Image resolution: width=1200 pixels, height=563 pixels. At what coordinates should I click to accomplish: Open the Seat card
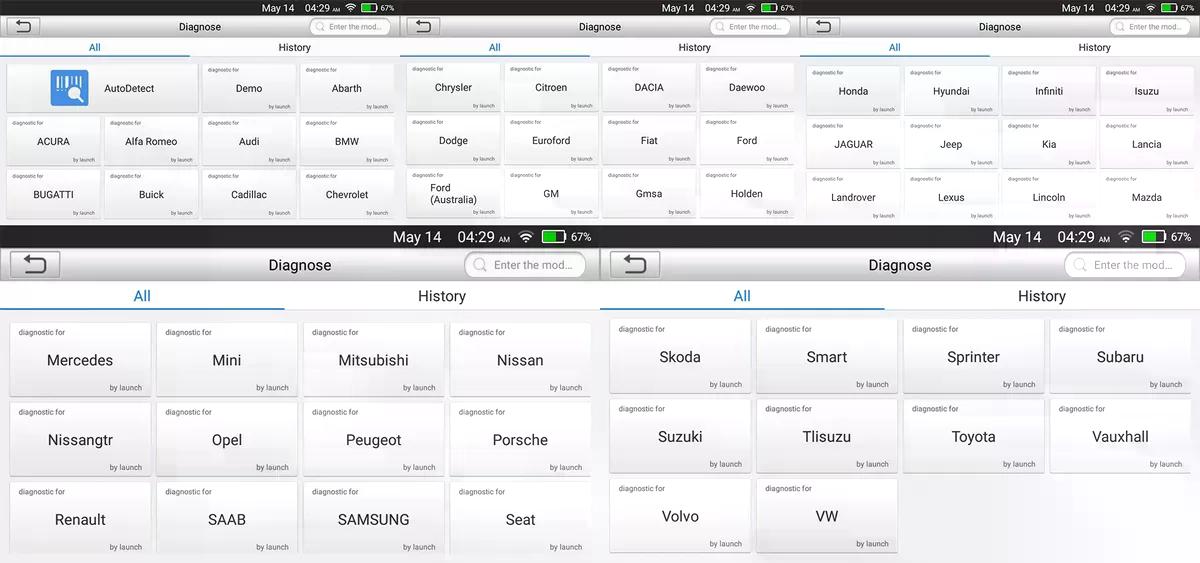click(520, 519)
